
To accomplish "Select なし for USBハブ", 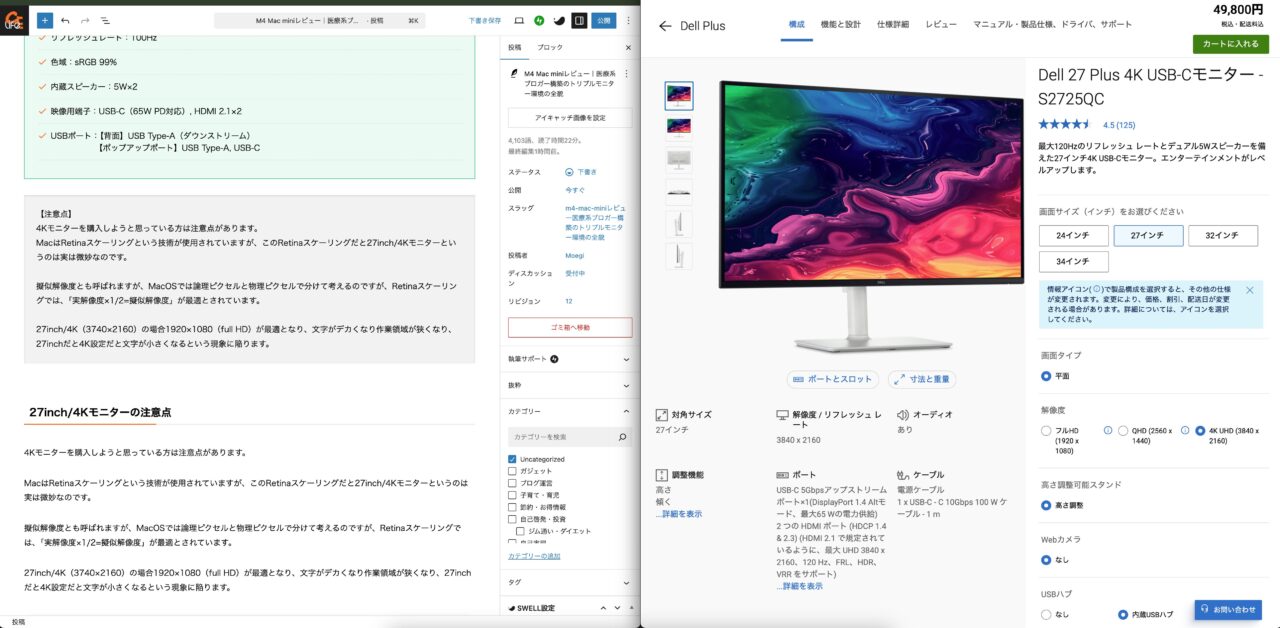I will coord(1046,615).
